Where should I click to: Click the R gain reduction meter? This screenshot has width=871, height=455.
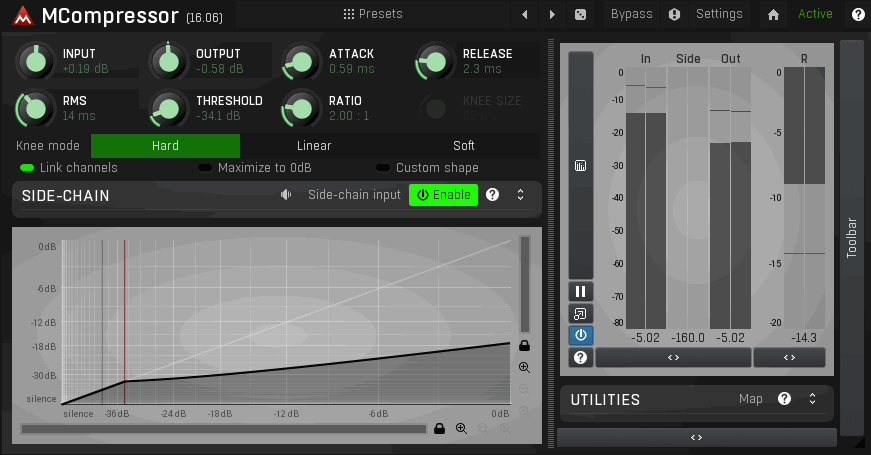(x=804, y=198)
